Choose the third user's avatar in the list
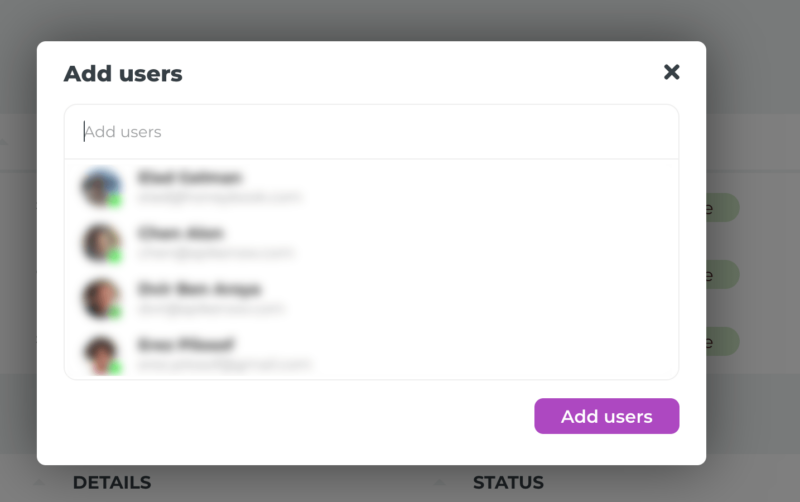The image size is (800, 502). pos(102,298)
